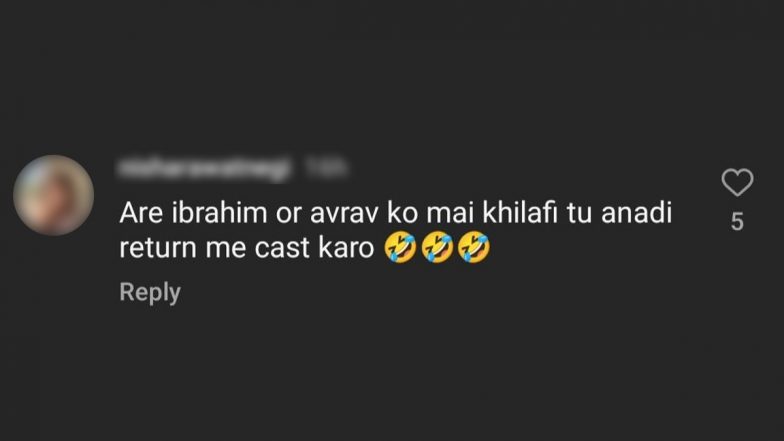Viewport: 784px width, 441px height.
Task: Click the word "tu" in the comment
Action: click(x=580, y=214)
